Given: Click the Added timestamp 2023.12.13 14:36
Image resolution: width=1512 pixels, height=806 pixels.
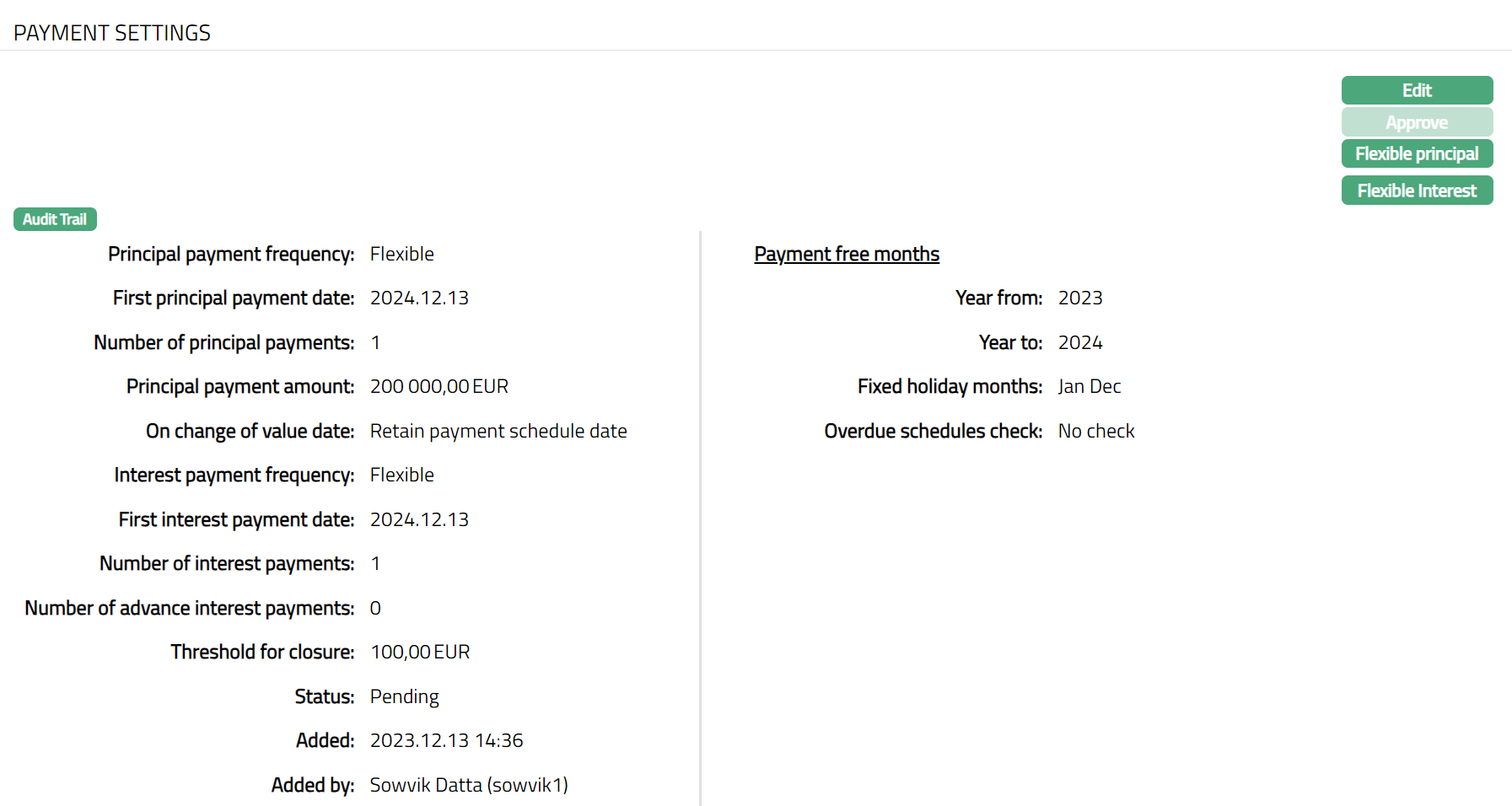Looking at the screenshot, I should (446, 741).
